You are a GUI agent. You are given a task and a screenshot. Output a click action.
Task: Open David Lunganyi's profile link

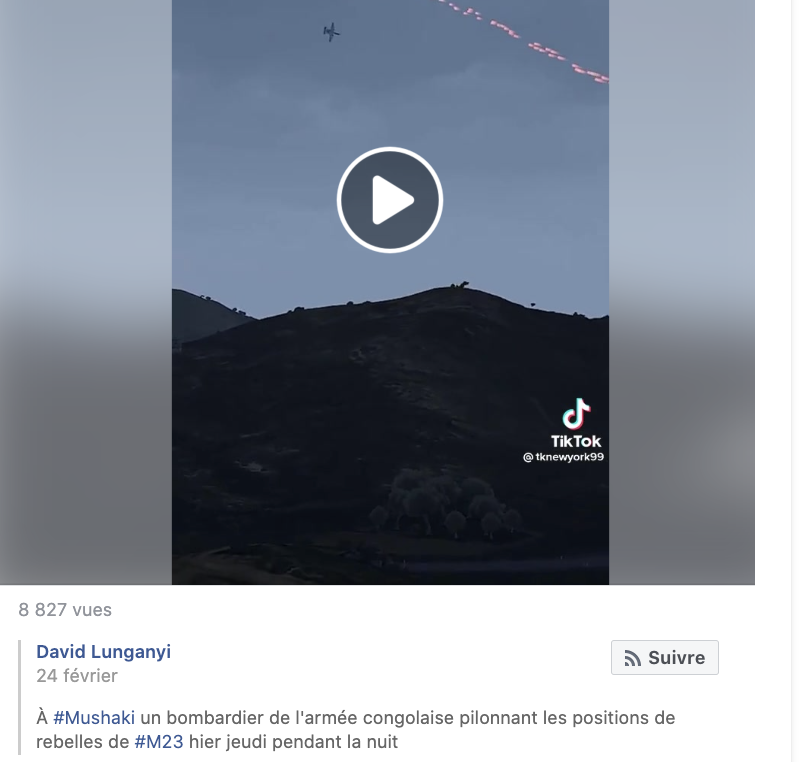104,651
